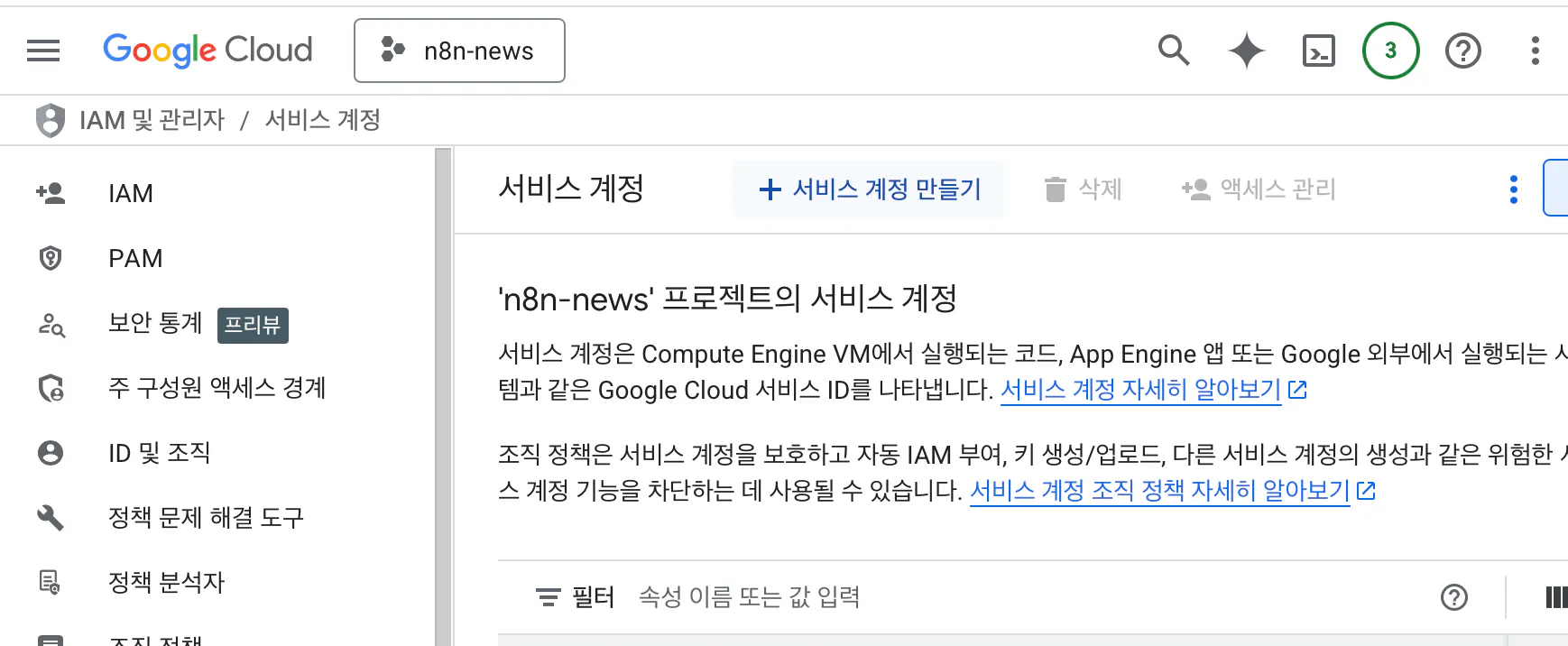The width and height of the screenshot is (1568, 646).
Task: Open the blue three-dot more actions menu
Action: [1513, 189]
